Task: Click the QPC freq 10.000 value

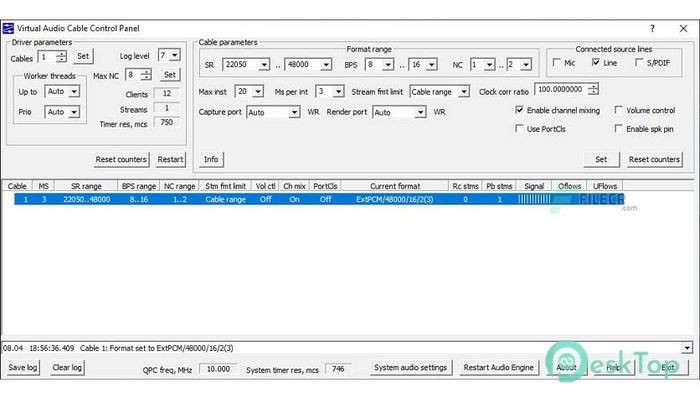Action: [x=218, y=369]
